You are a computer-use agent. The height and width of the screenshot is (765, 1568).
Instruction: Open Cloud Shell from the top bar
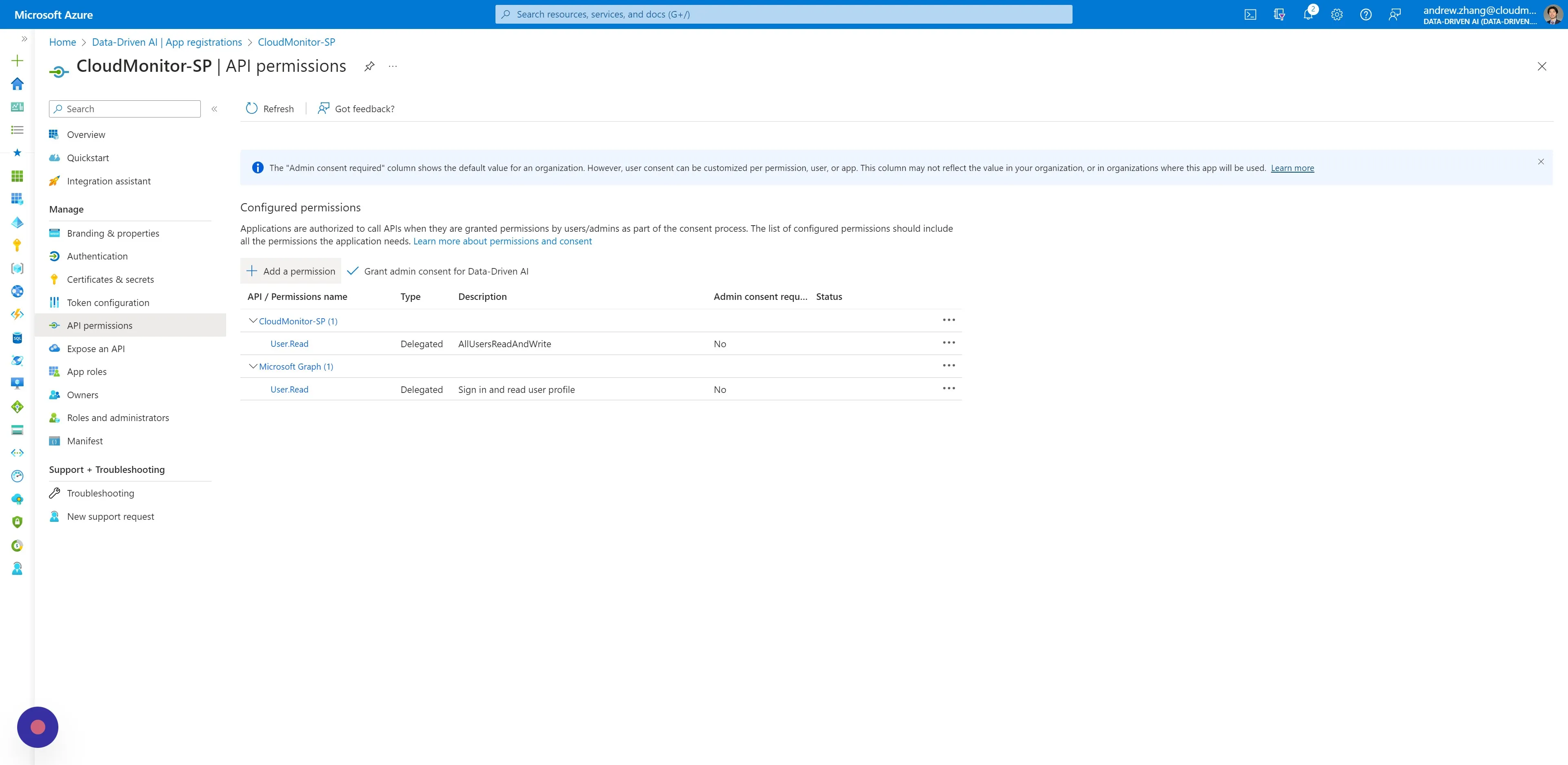point(1250,15)
